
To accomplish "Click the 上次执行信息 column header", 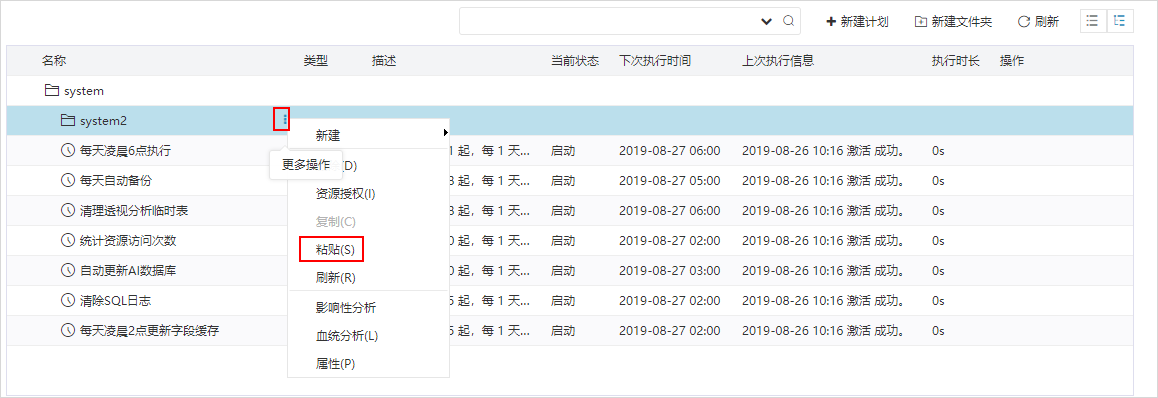I will (778, 61).
